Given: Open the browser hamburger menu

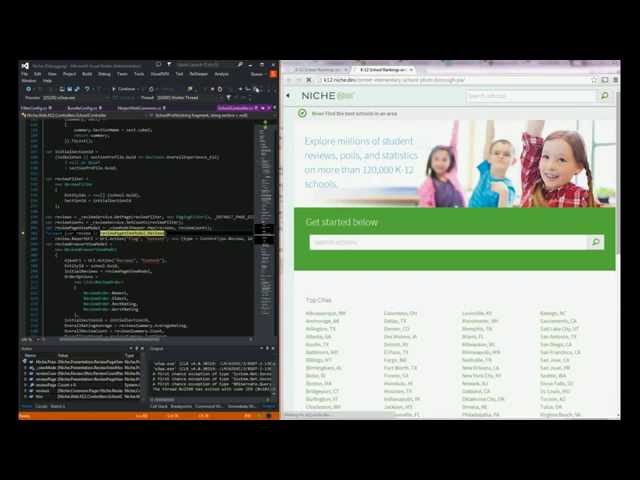Looking at the screenshot, I should coord(616,80).
